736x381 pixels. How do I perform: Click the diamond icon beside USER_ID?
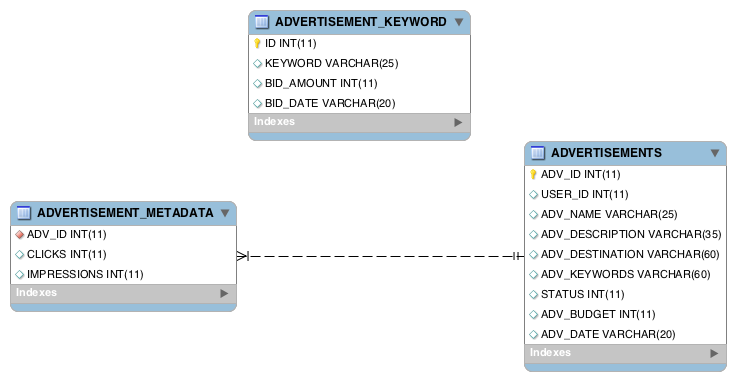tap(533, 194)
